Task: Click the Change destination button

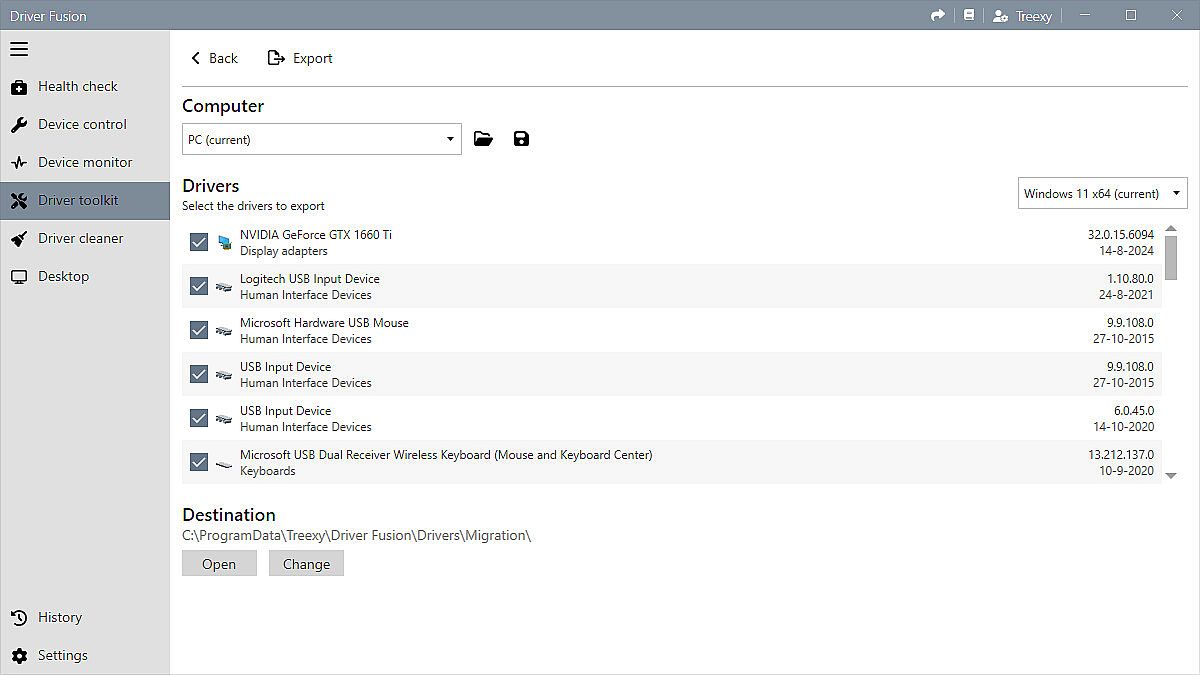Action: tap(306, 564)
